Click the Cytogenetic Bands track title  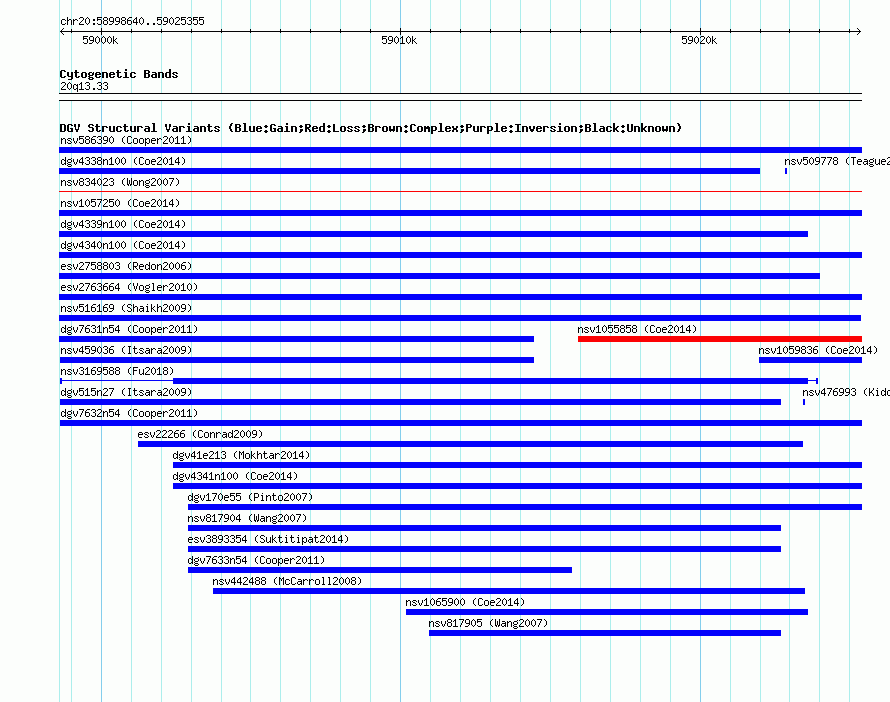pos(119,74)
